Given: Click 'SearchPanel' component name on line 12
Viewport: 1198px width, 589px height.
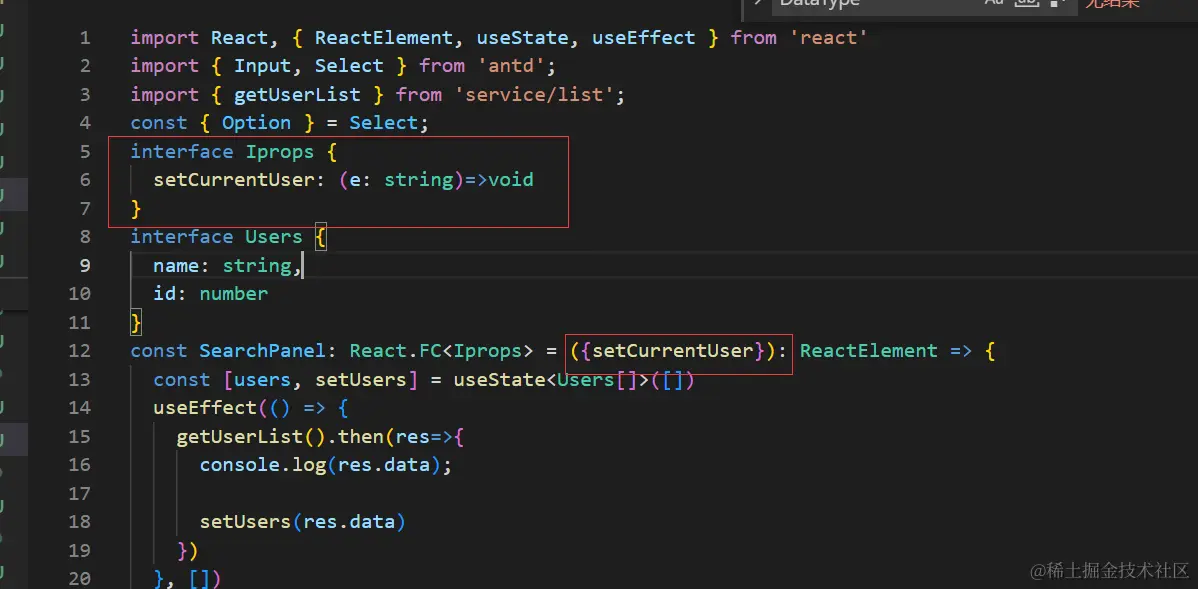Looking at the screenshot, I should click(263, 351).
